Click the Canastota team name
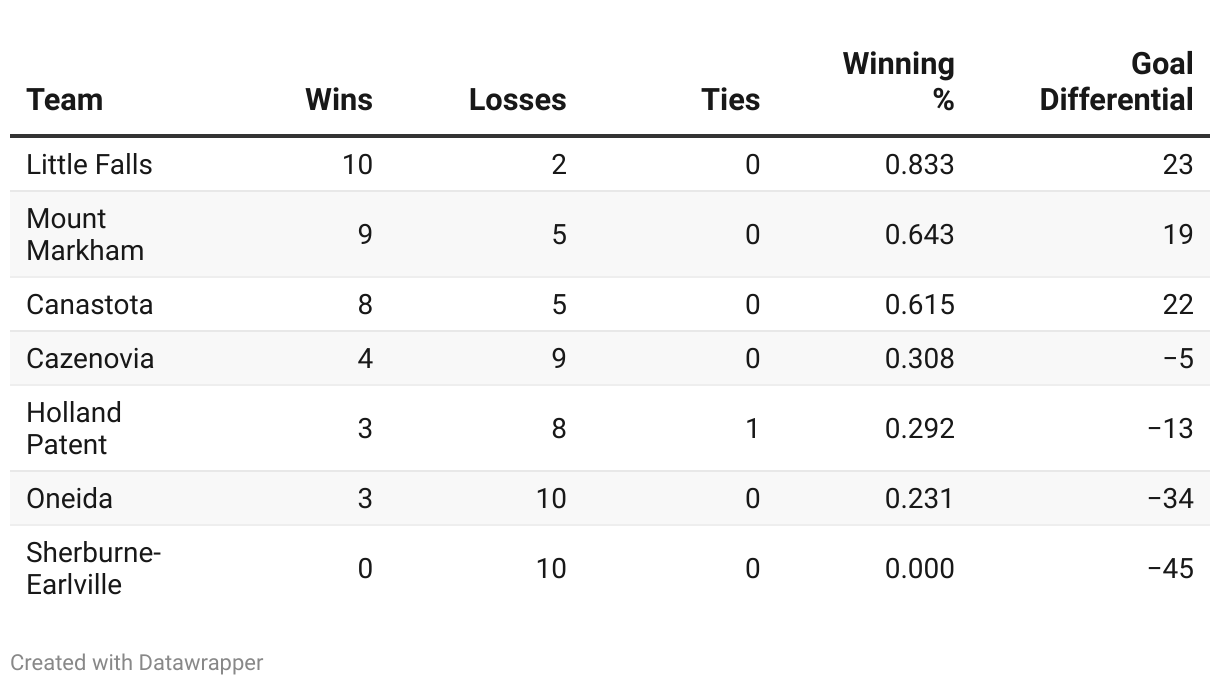1220x686 pixels. tap(90, 304)
